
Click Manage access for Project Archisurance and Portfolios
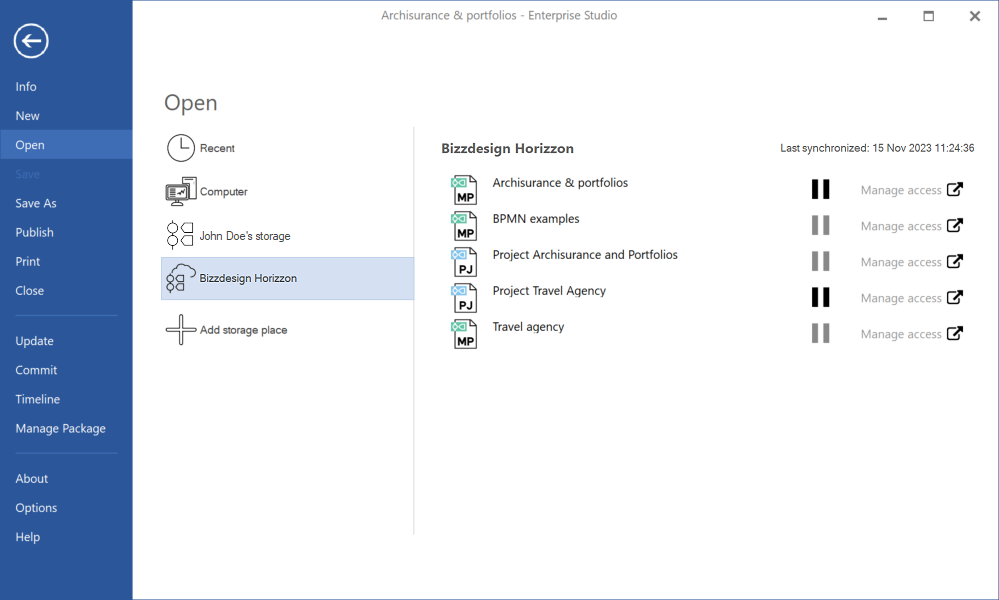click(x=900, y=262)
